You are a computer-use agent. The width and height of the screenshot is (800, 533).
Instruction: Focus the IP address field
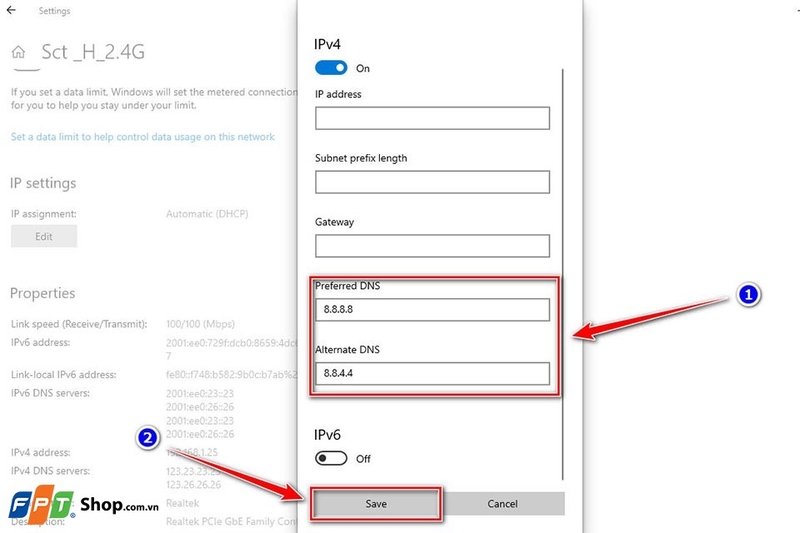point(432,118)
